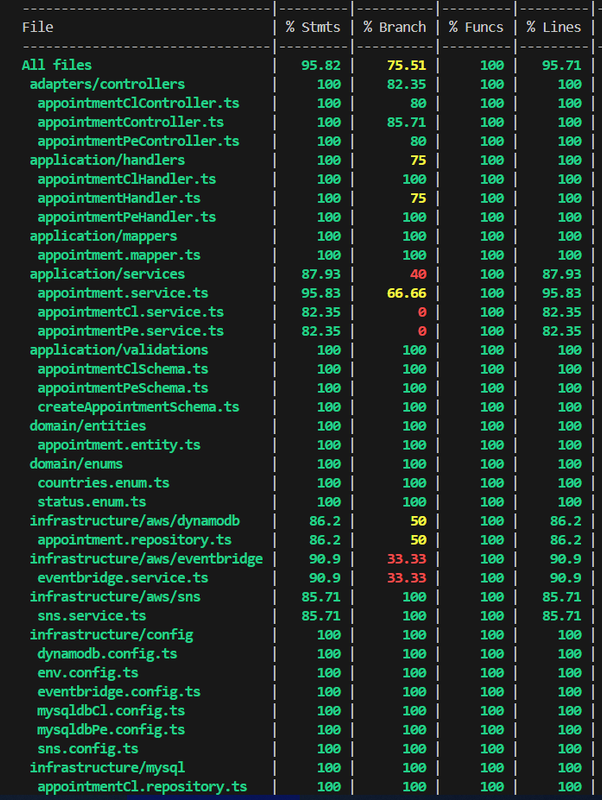The height and width of the screenshot is (800, 602).
Task: Select the 75.51 branch value for All files
Action: click(x=407, y=65)
